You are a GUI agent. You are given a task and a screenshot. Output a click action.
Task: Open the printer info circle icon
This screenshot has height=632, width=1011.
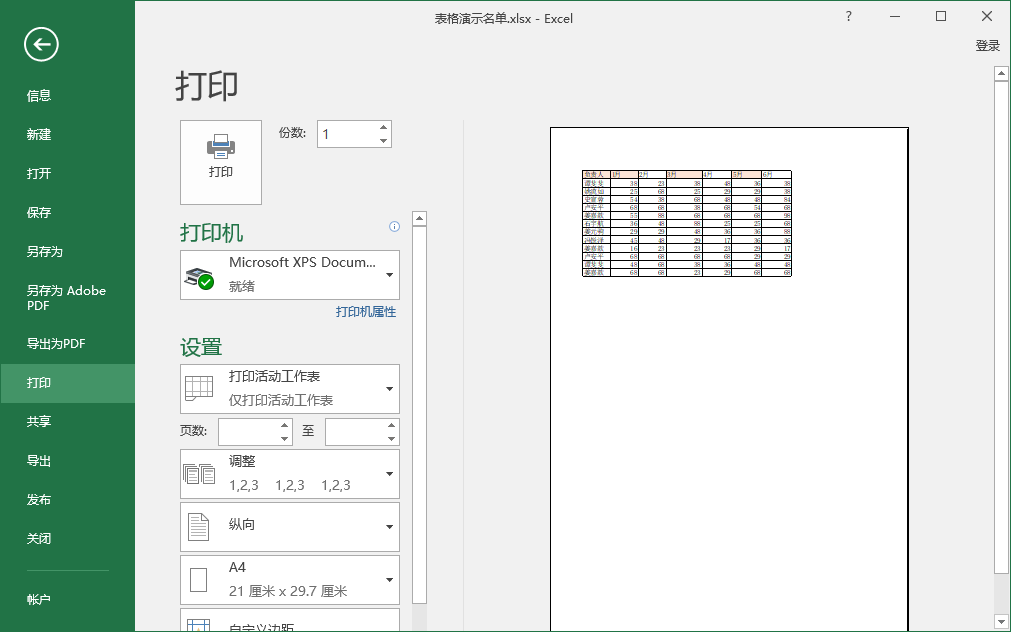point(395,226)
